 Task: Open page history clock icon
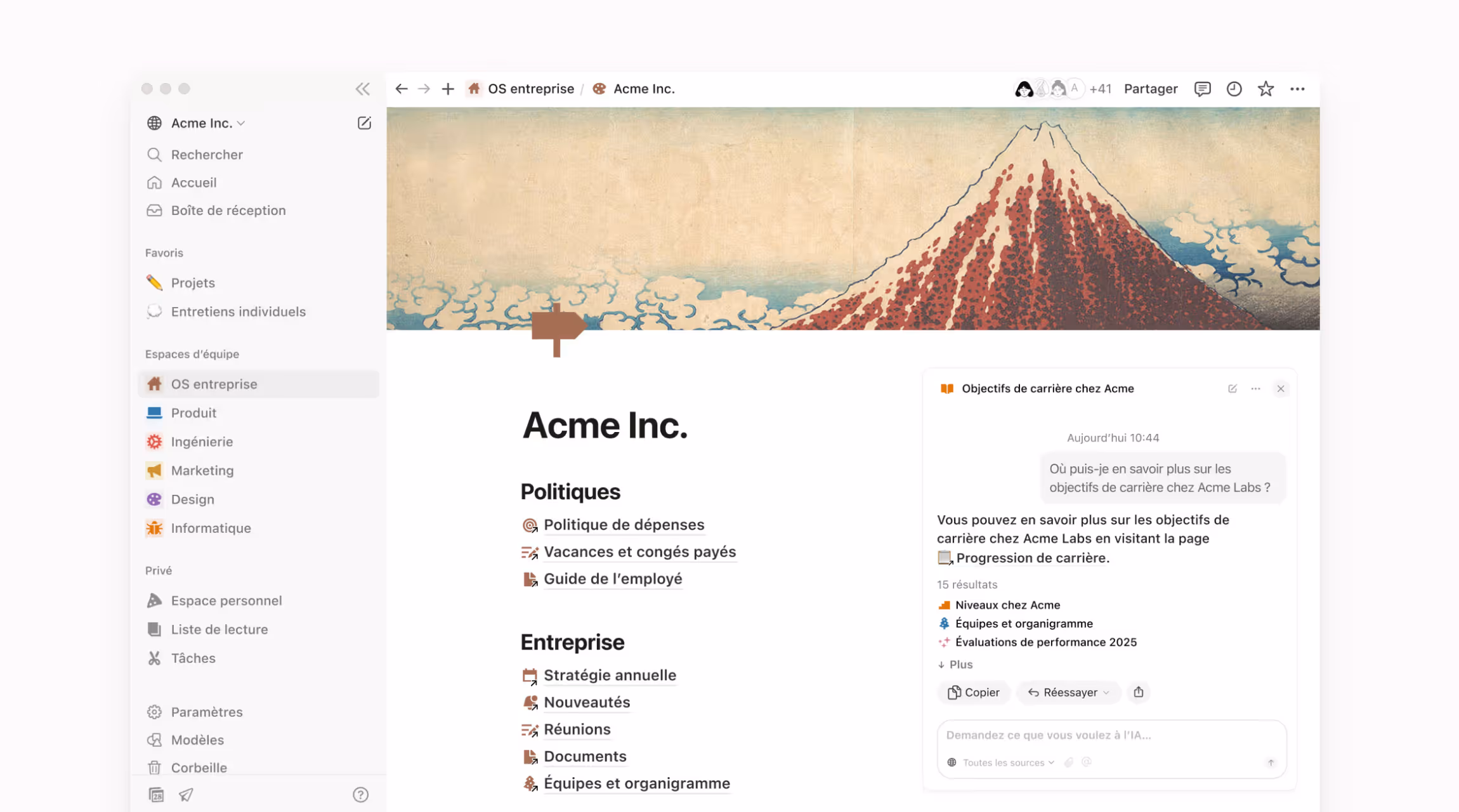[x=1234, y=89]
